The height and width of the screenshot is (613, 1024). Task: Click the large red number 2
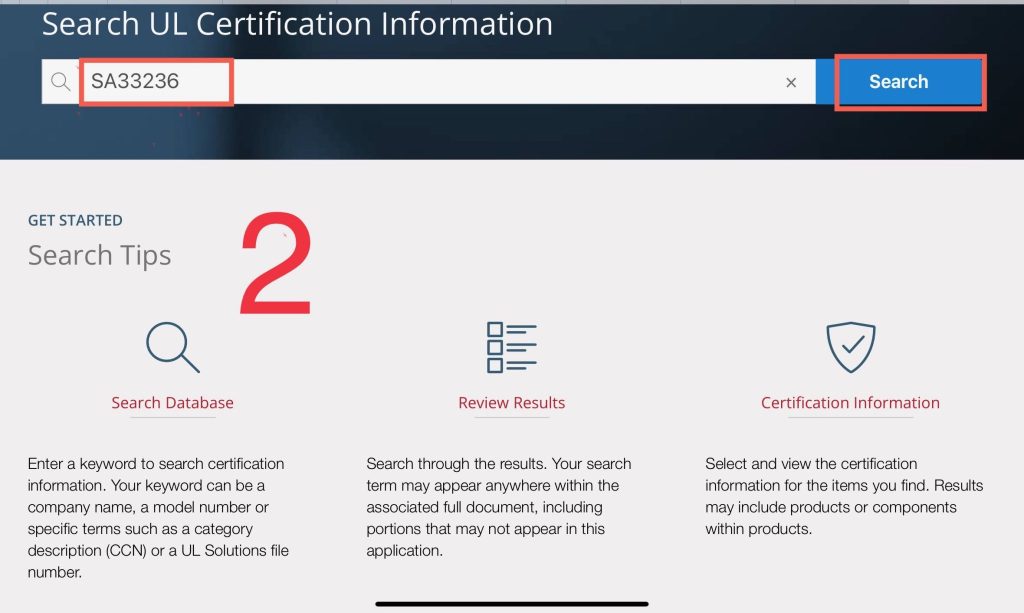point(275,265)
